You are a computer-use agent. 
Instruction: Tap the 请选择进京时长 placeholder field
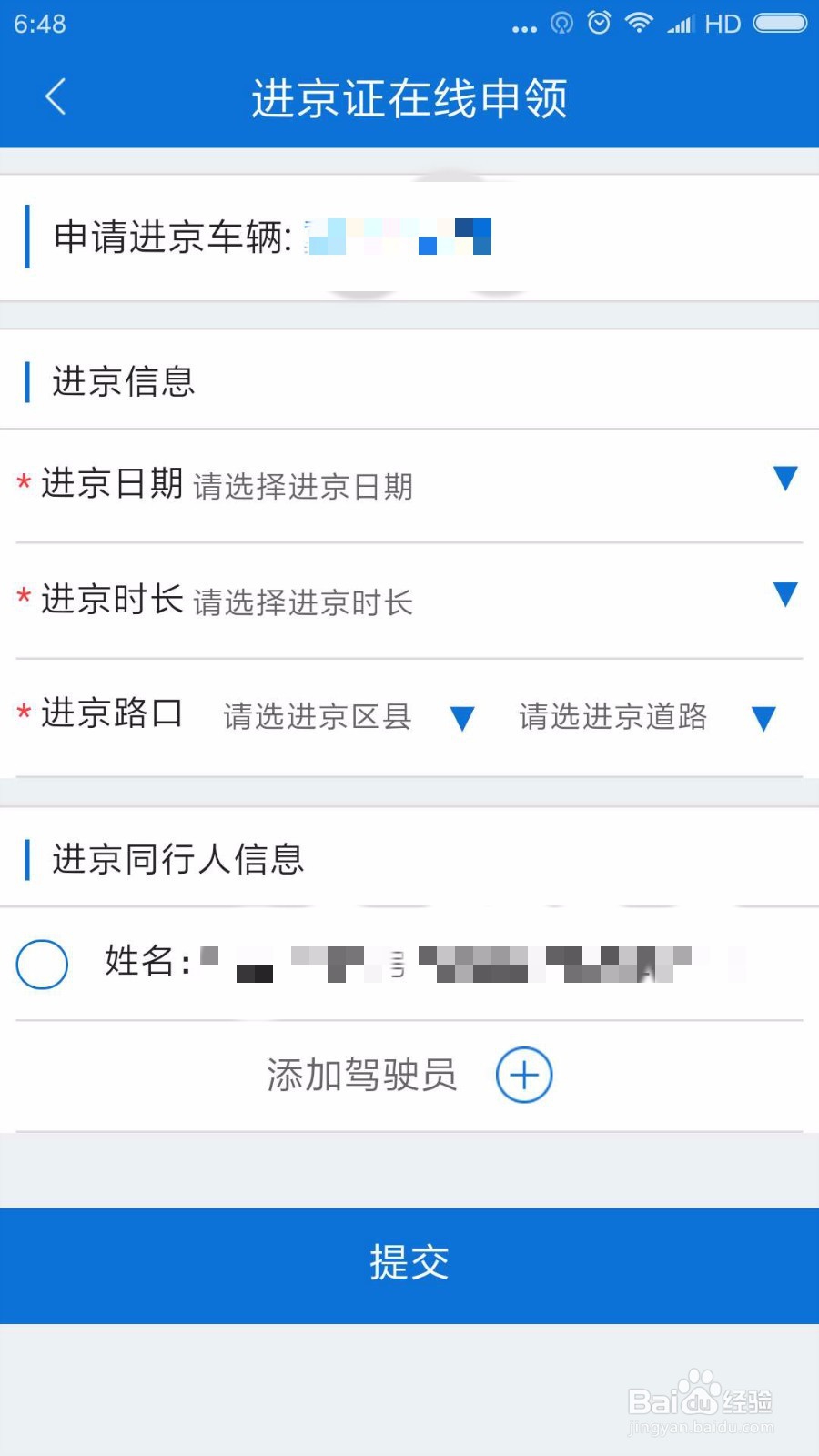pos(303,602)
